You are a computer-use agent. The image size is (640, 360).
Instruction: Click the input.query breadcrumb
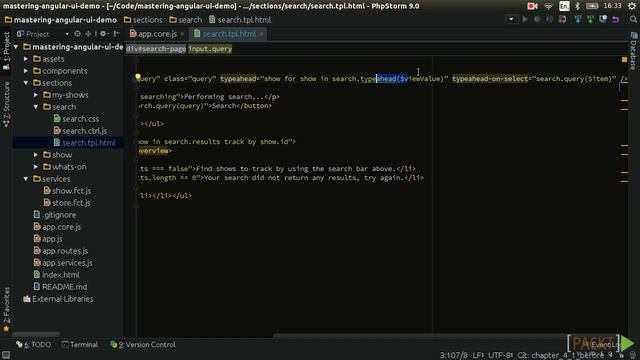point(210,49)
